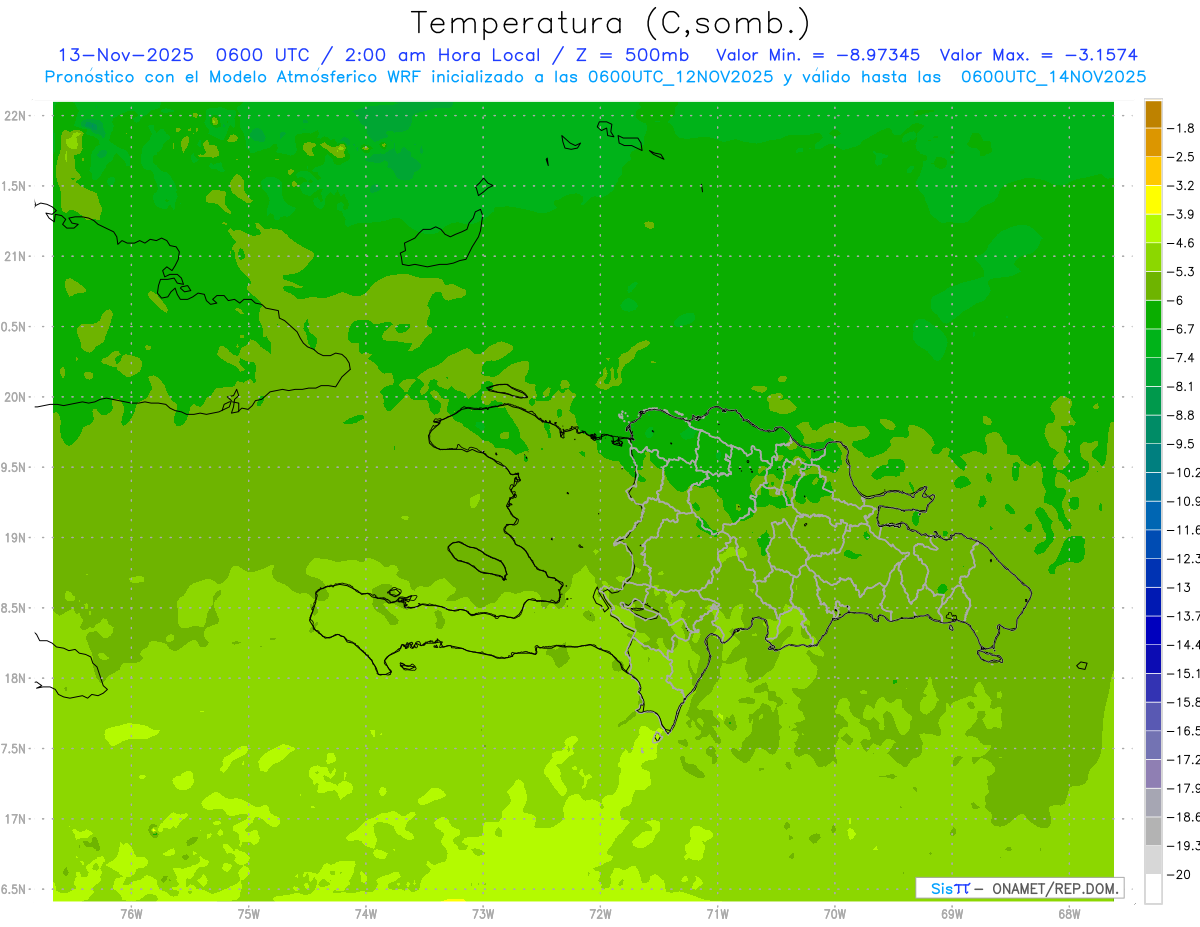Click the -2.5 colorbar label

(1182, 157)
